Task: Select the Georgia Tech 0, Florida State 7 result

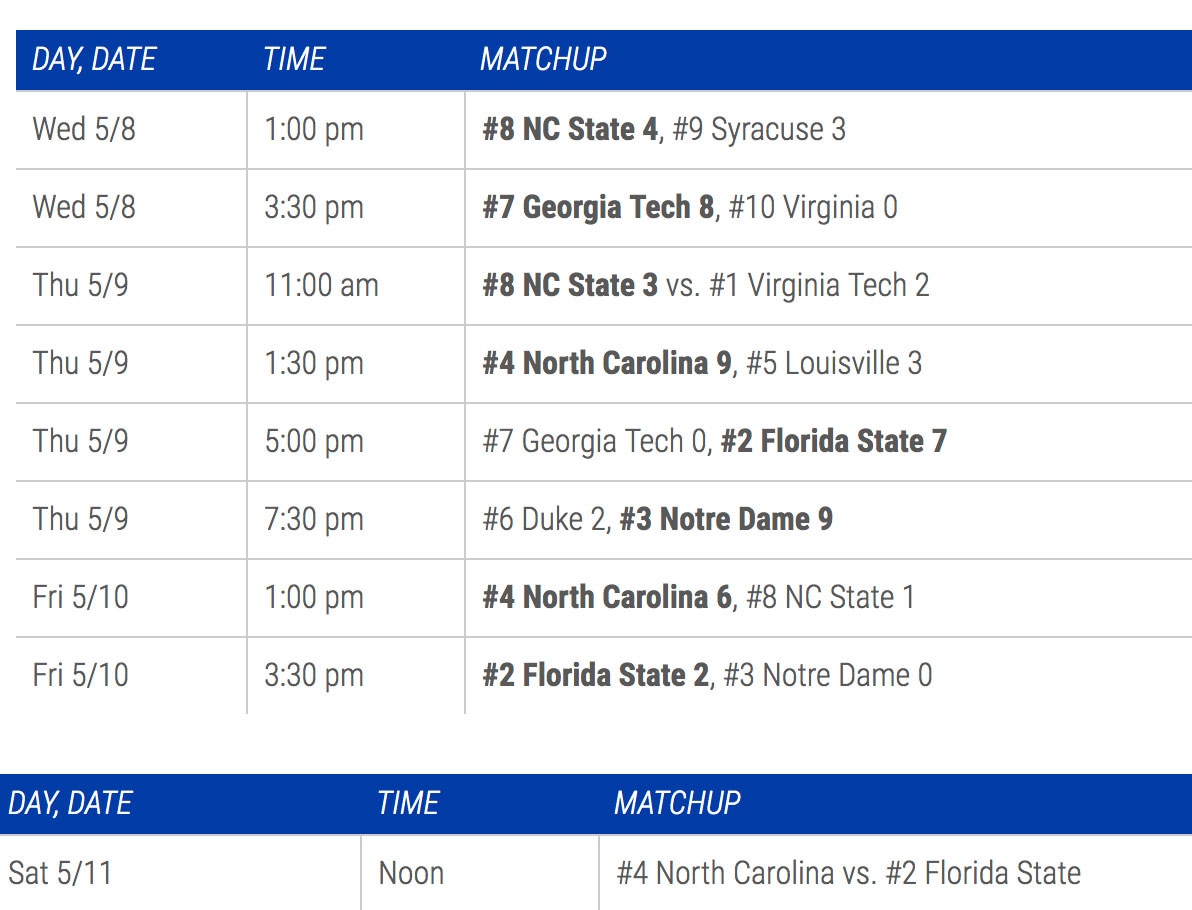Action: (714, 441)
